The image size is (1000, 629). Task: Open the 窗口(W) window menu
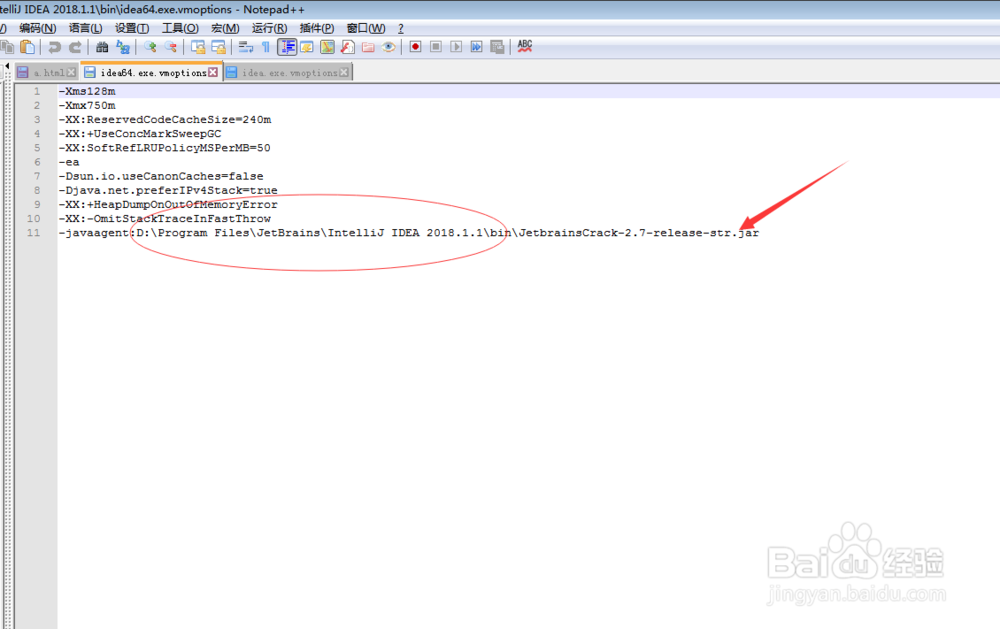click(366, 28)
